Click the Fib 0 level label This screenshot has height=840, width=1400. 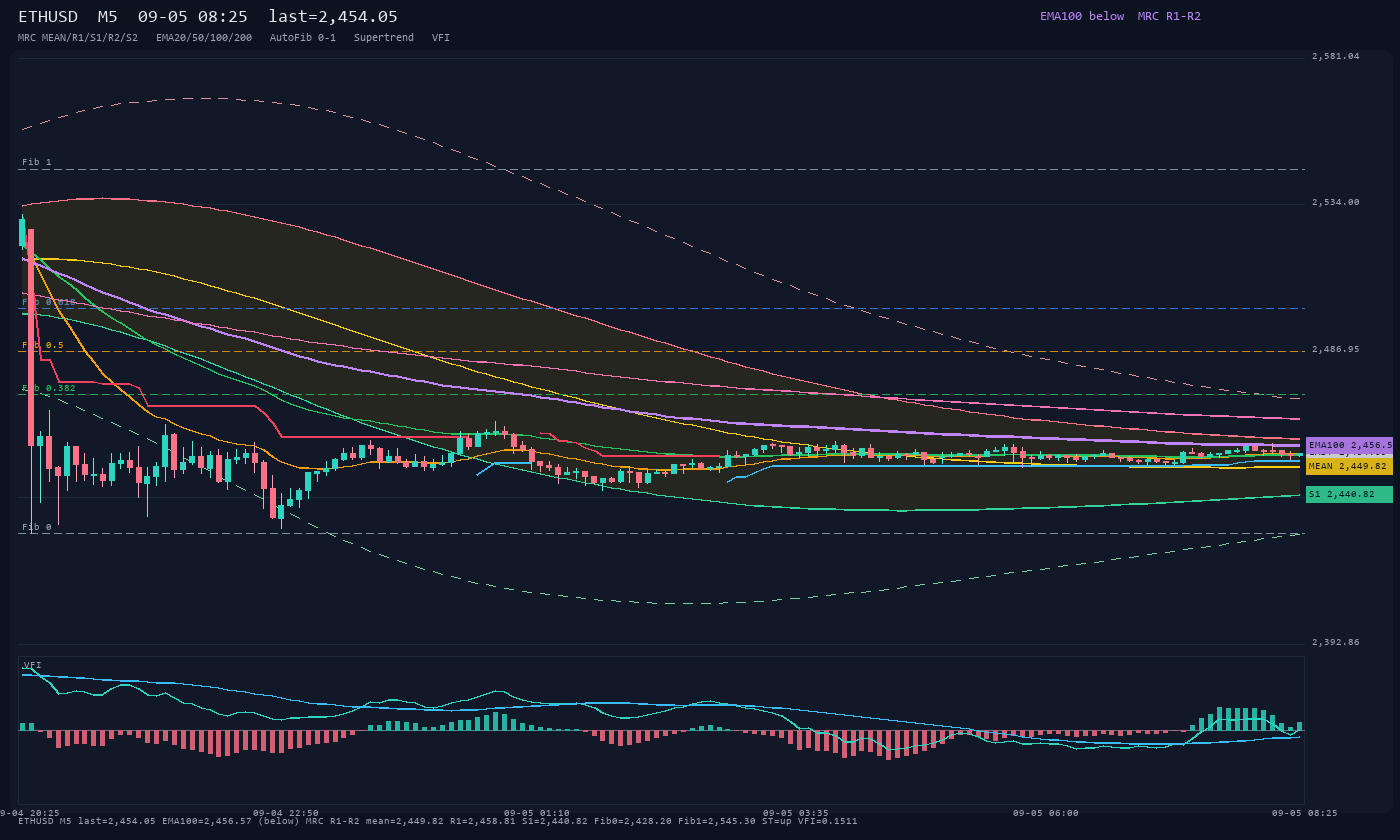tap(37, 526)
